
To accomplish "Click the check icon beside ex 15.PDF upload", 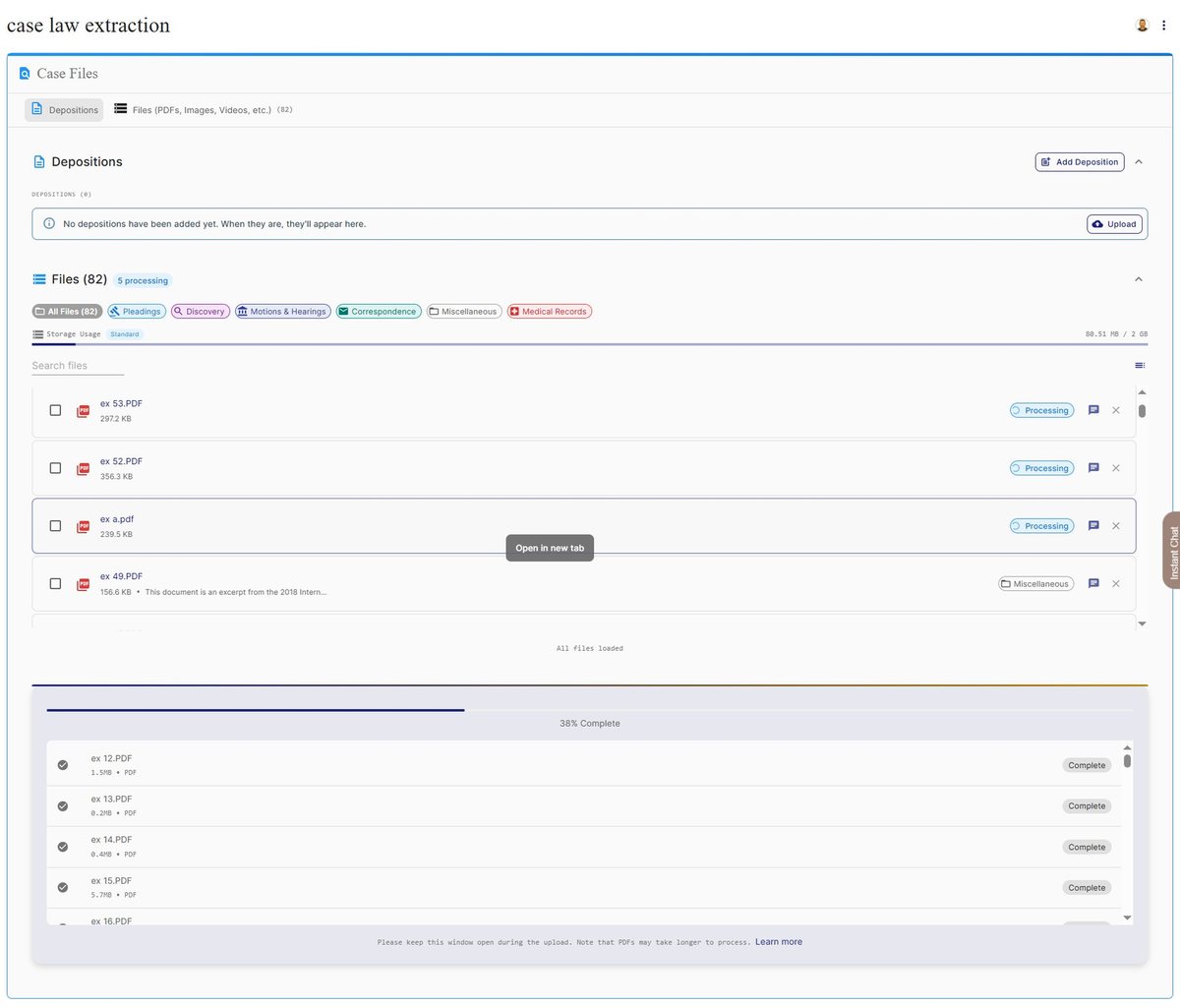I will coord(63,887).
